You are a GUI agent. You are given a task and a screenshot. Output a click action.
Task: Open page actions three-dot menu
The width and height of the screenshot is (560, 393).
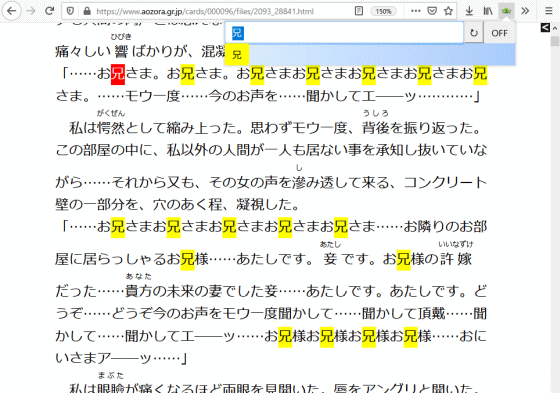tap(415, 11)
